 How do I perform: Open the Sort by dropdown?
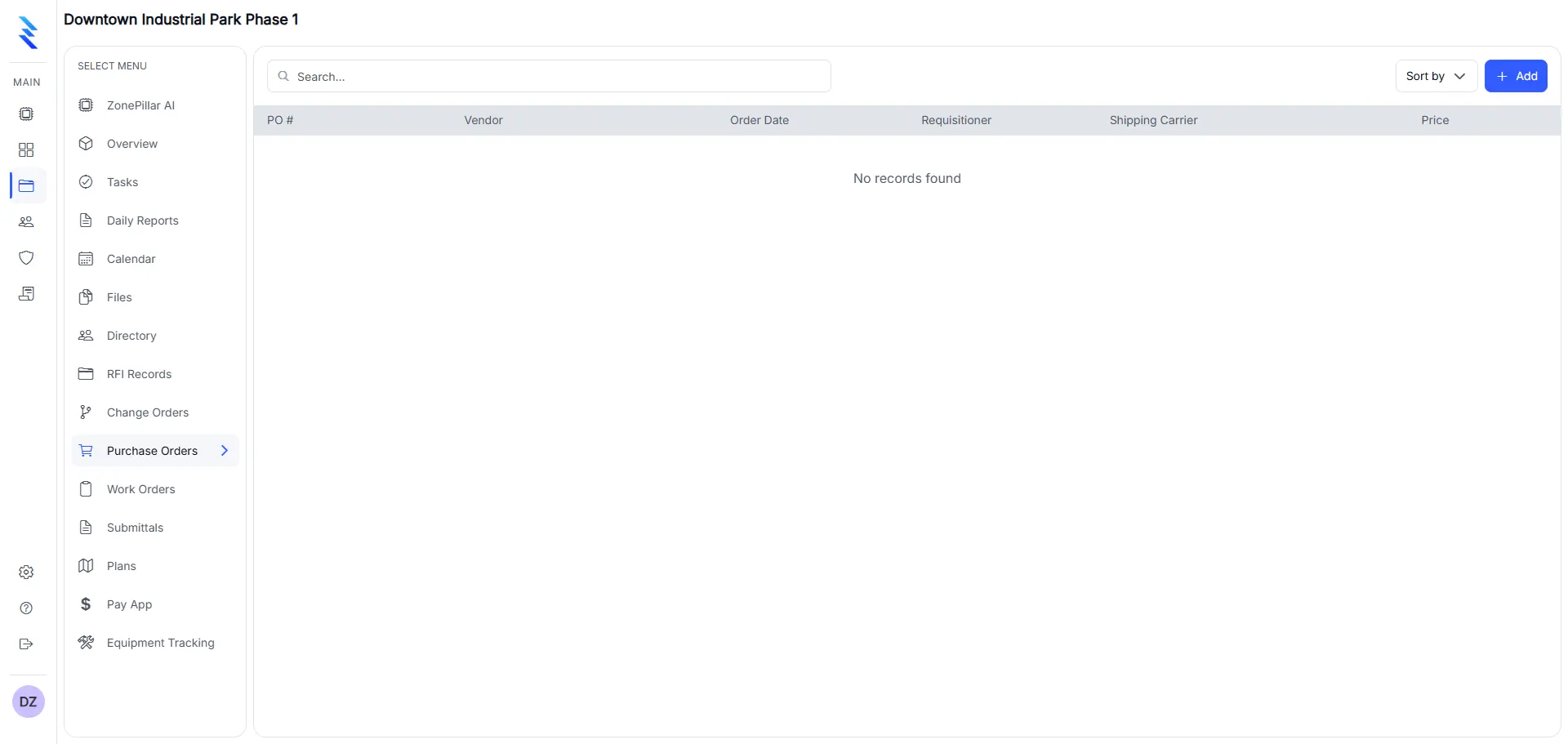[1435, 76]
